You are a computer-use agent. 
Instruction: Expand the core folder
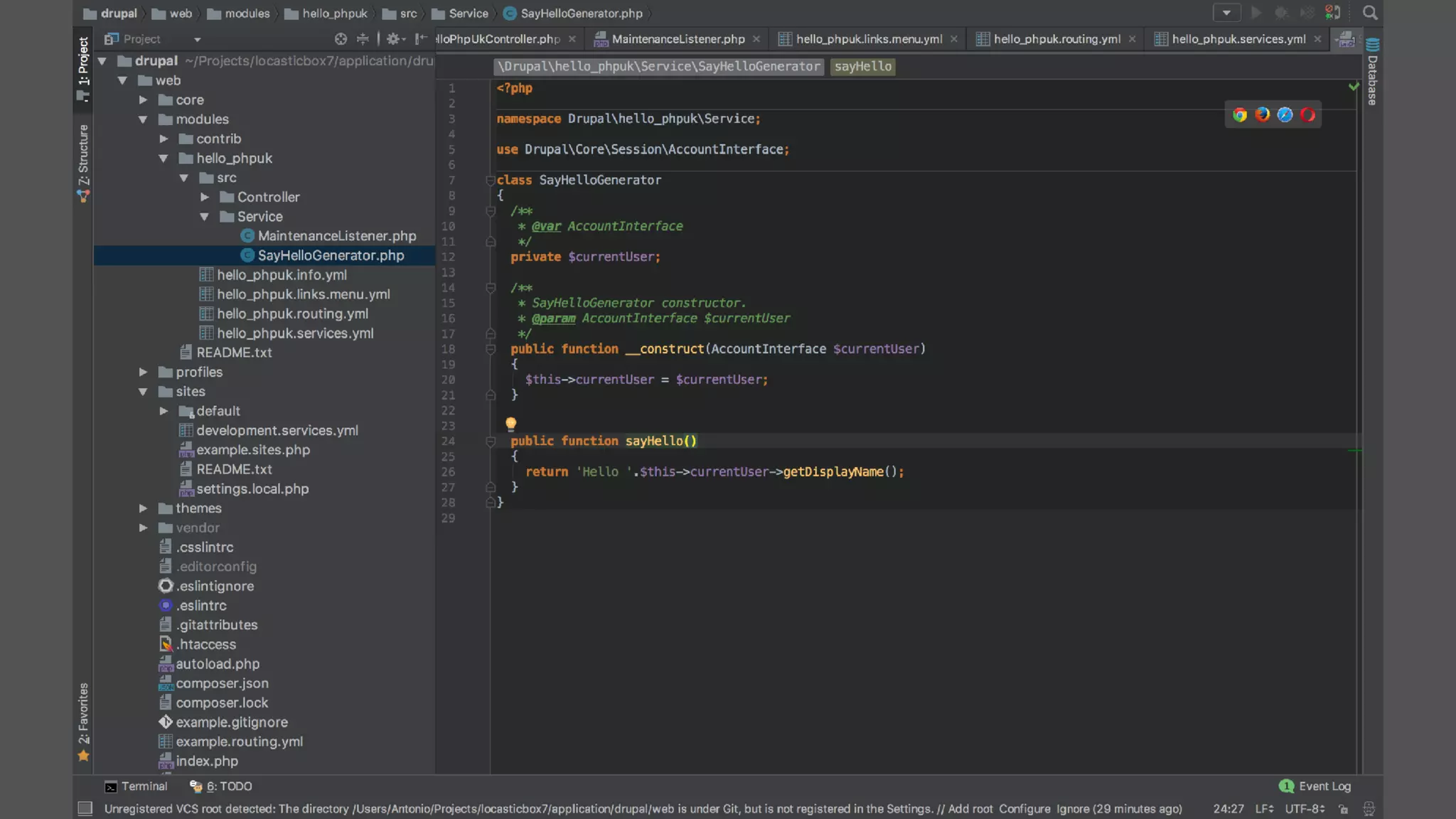tap(143, 100)
